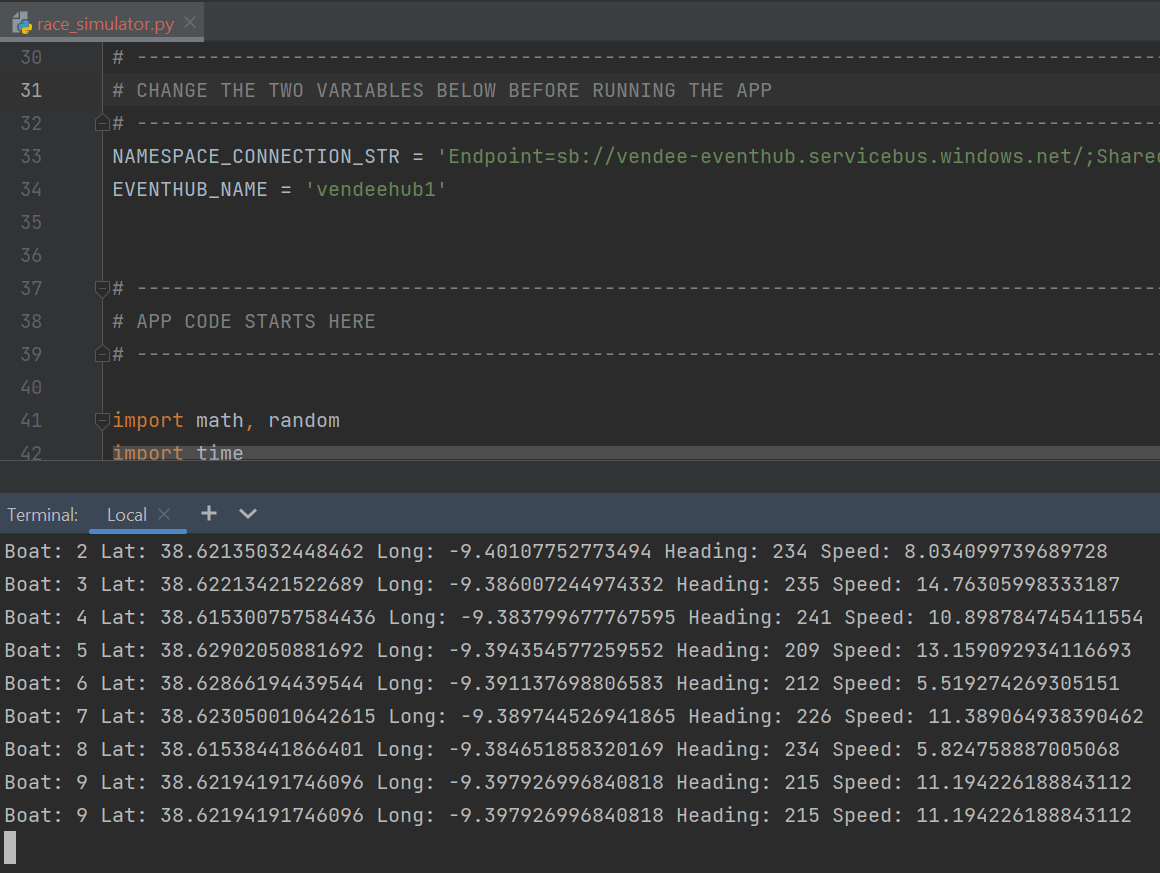
Task: Click line number 34 in the gutter
Action: [31, 189]
